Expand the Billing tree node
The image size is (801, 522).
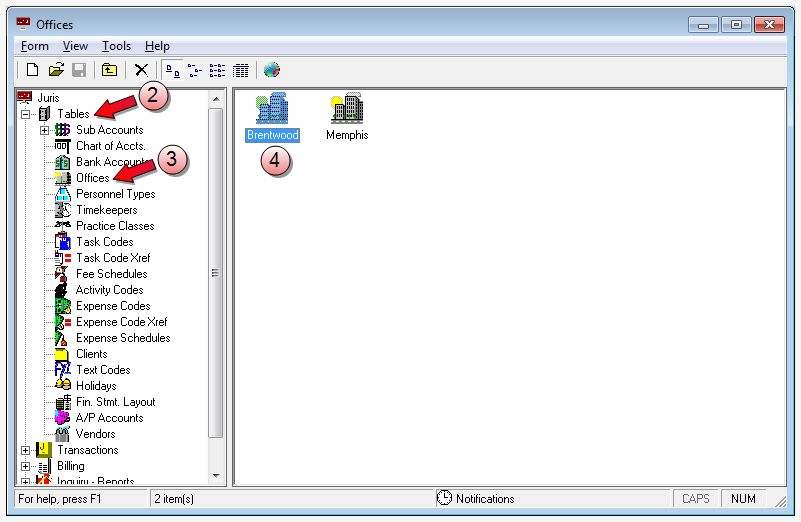(26, 466)
